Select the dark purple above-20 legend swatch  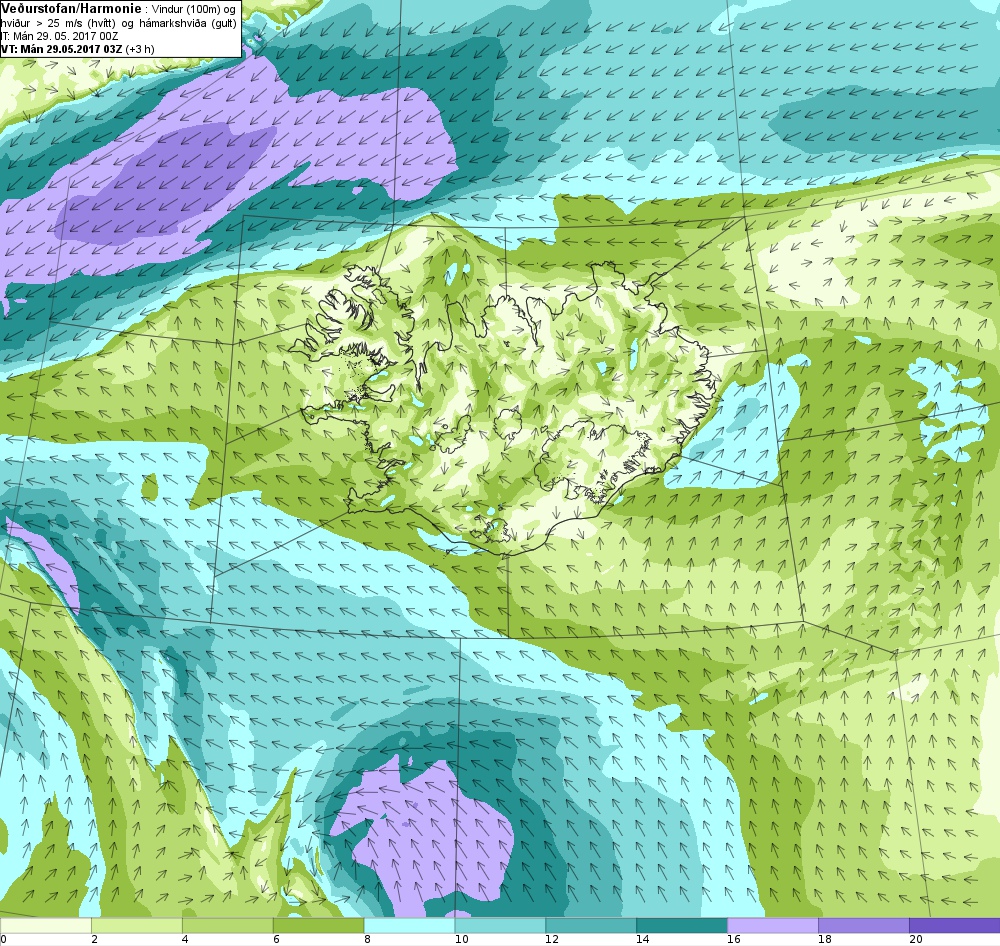pos(954,924)
